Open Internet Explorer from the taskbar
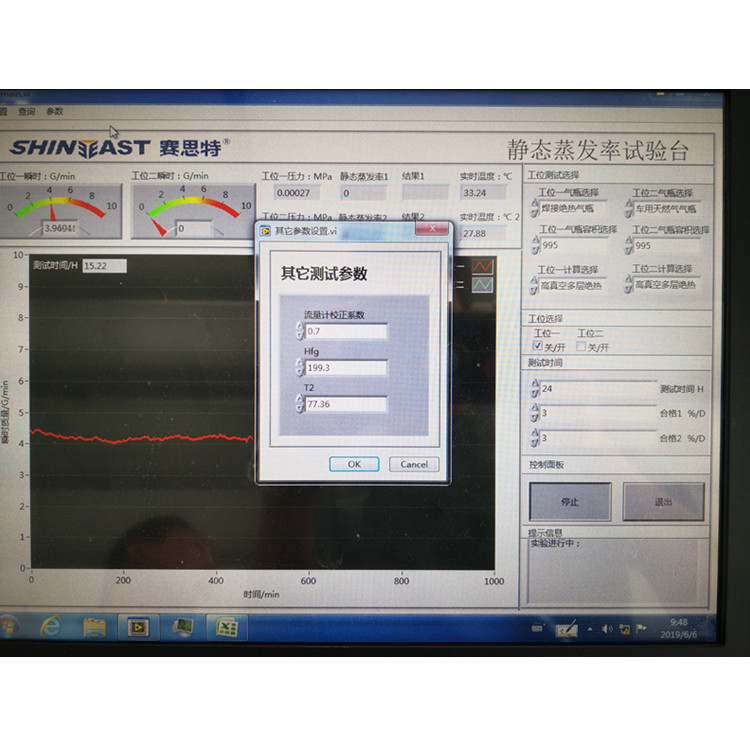This screenshot has height=750, width=750. (x=51, y=626)
